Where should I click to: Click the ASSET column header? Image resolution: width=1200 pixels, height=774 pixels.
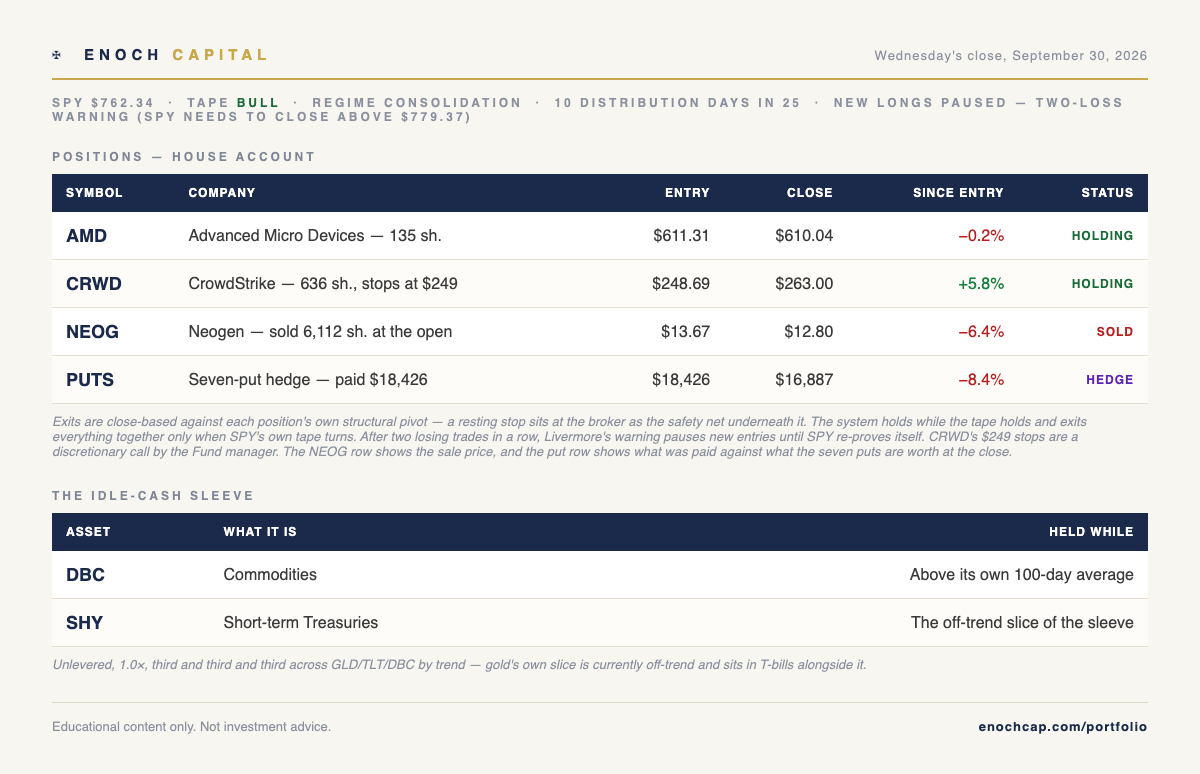(x=88, y=532)
